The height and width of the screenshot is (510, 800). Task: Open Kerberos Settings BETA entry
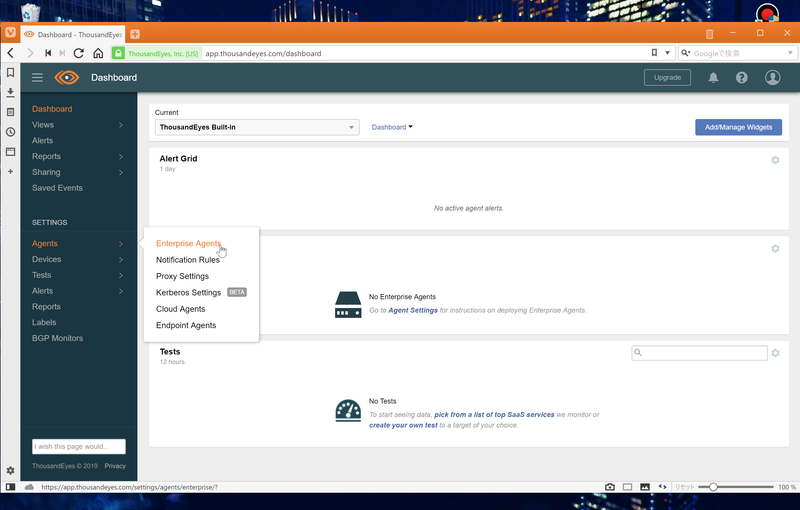tap(201, 292)
